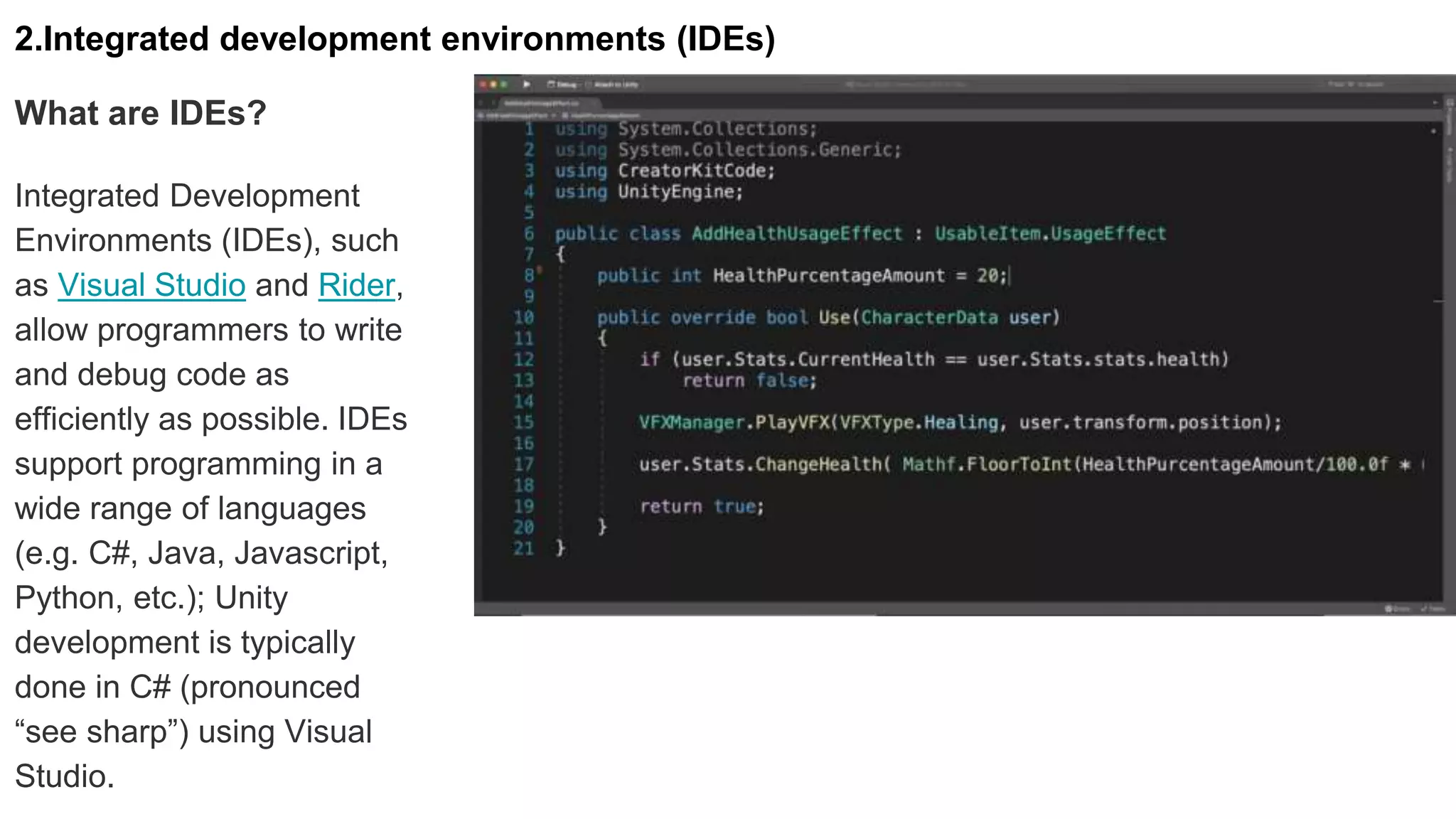
Task: Open the Tasks indicator in the IDE status bar
Action: tap(1432, 609)
